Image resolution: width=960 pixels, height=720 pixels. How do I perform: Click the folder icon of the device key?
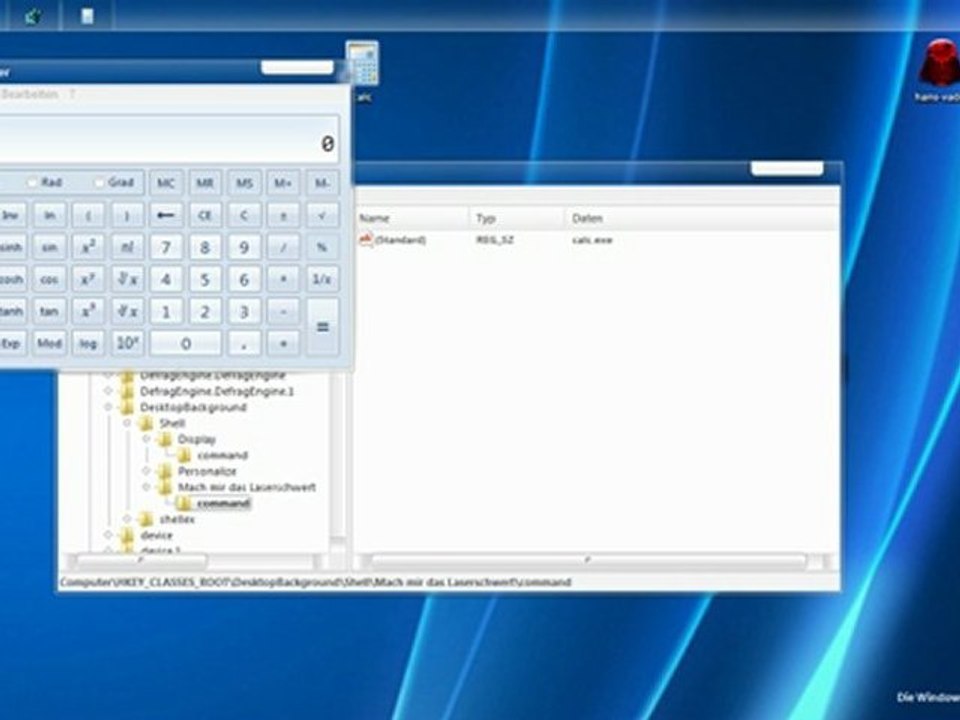tap(127, 535)
